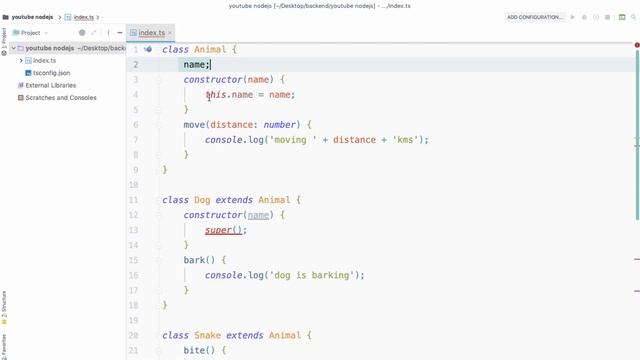
Task: Click underlined 'name' parameter on line 12
Action: (x=258, y=215)
